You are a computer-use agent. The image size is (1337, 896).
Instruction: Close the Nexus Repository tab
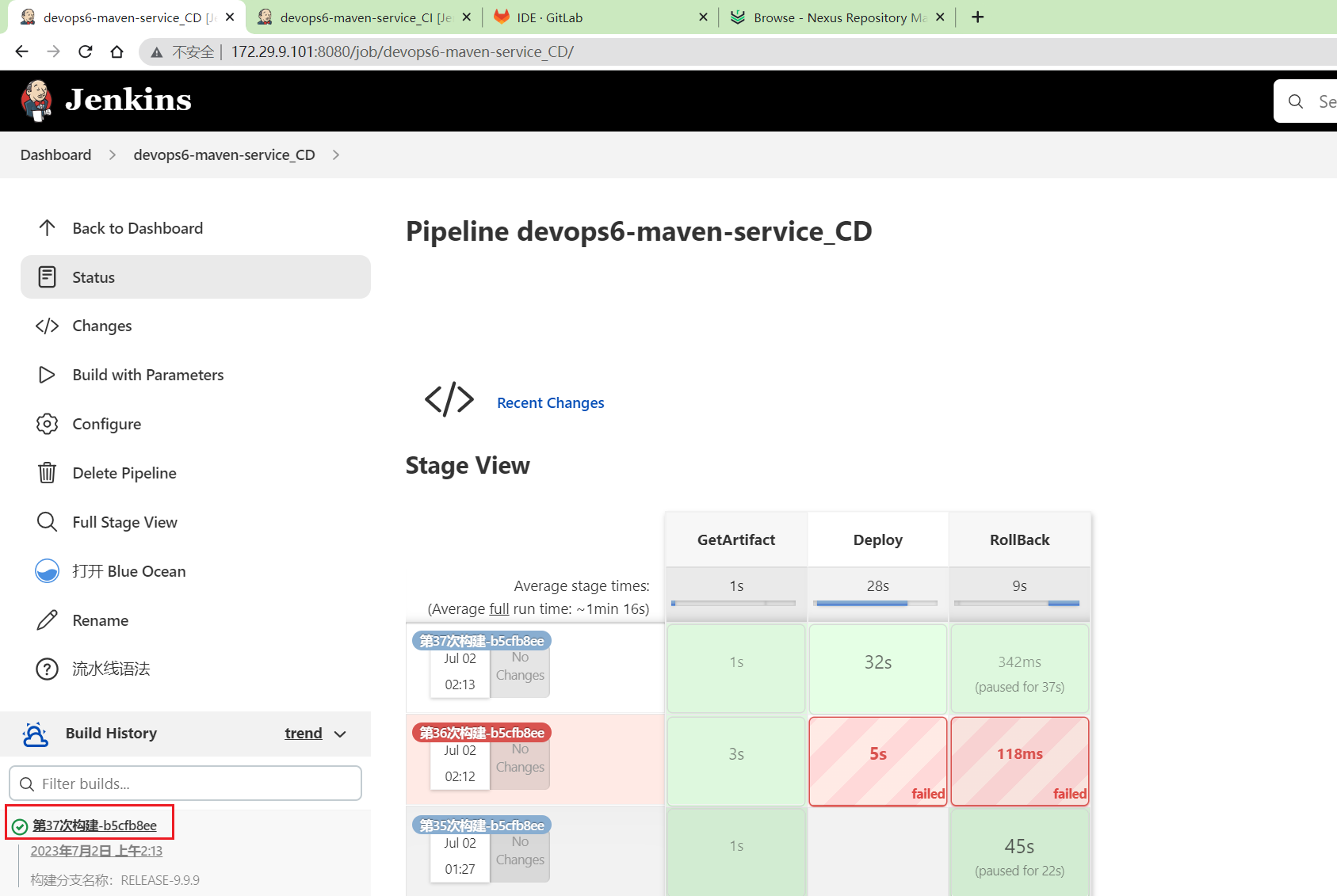pyautogui.click(x=940, y=17)
